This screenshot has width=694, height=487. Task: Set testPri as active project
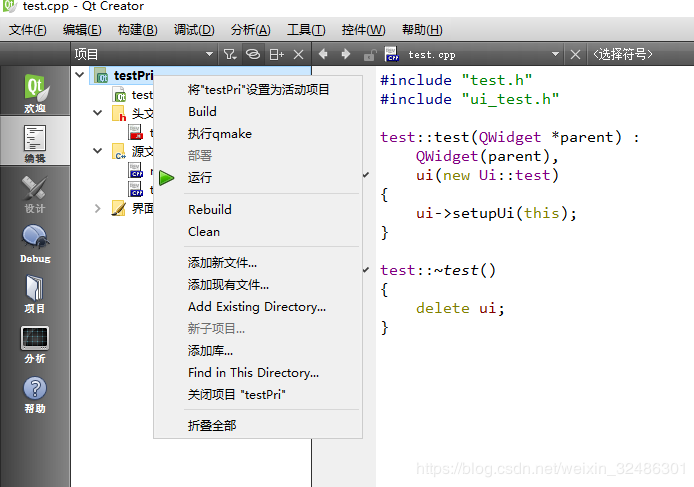tap(258, 89)
